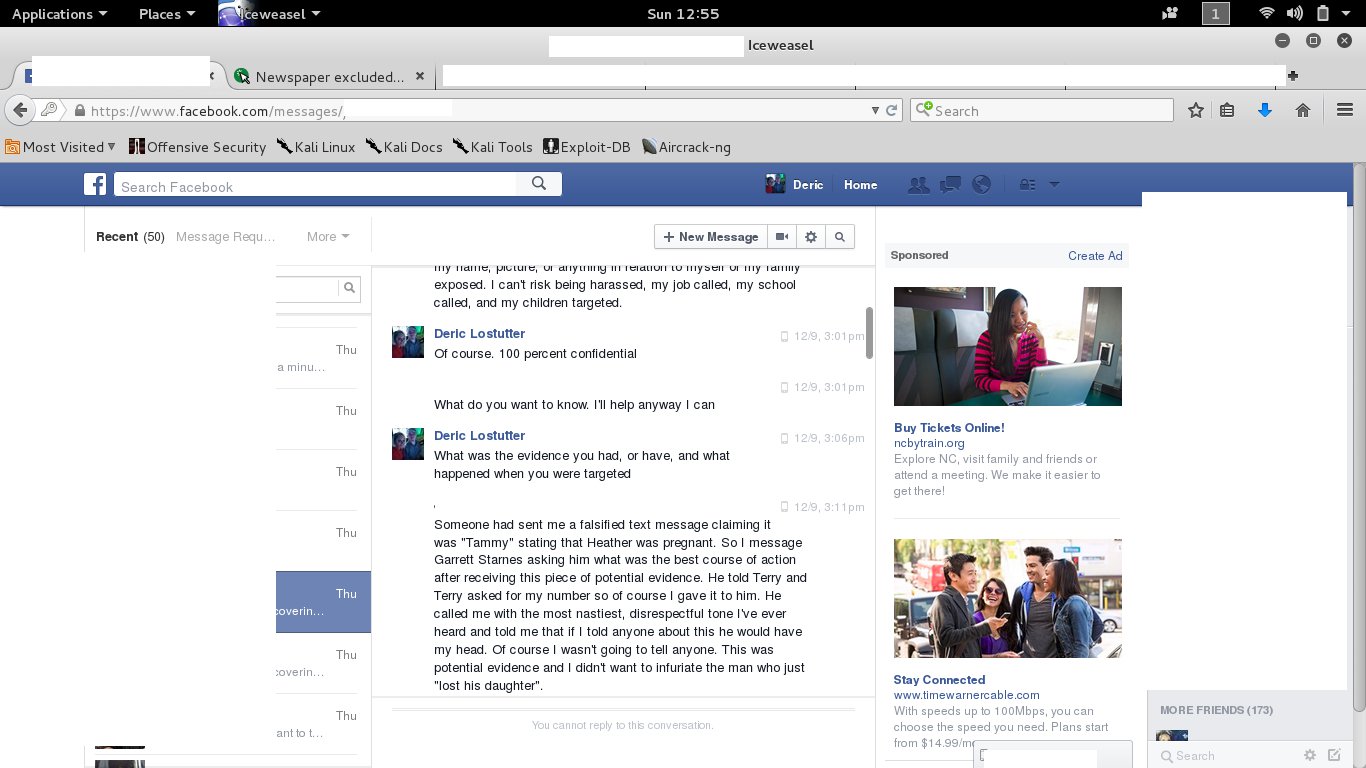
Task: Open Offensive Security bookmark
Action: [x=197, y=147]
